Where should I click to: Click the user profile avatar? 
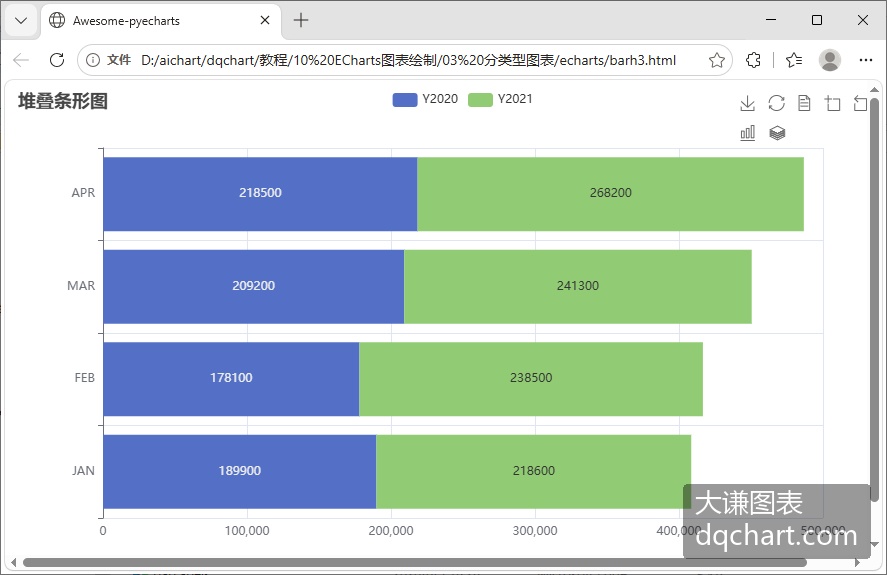click(x=830, y=60)
